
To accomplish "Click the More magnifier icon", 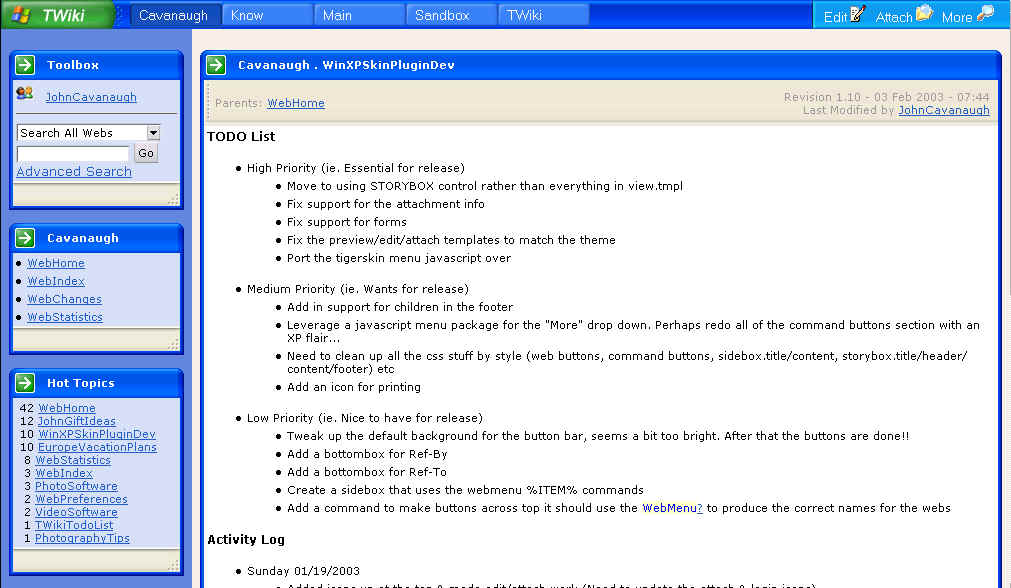I will tap(985, 14).
